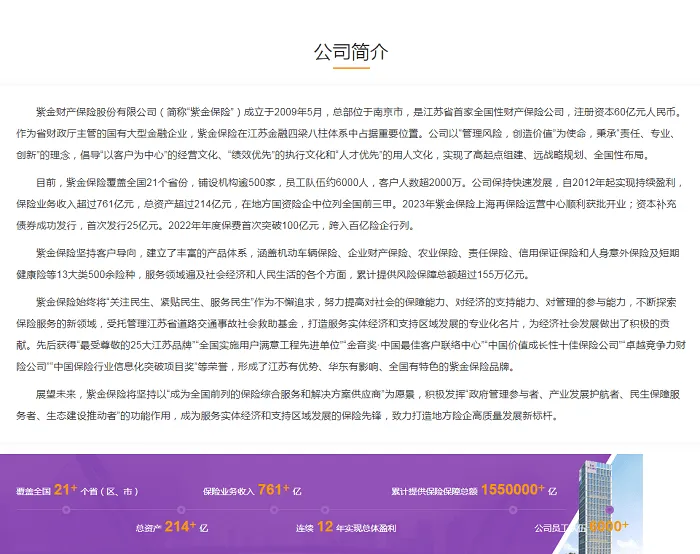The width and height of the screenshot is (700, 554).
Task: Click the 总资产 214+ 亿 statistic
Action: 171,526
